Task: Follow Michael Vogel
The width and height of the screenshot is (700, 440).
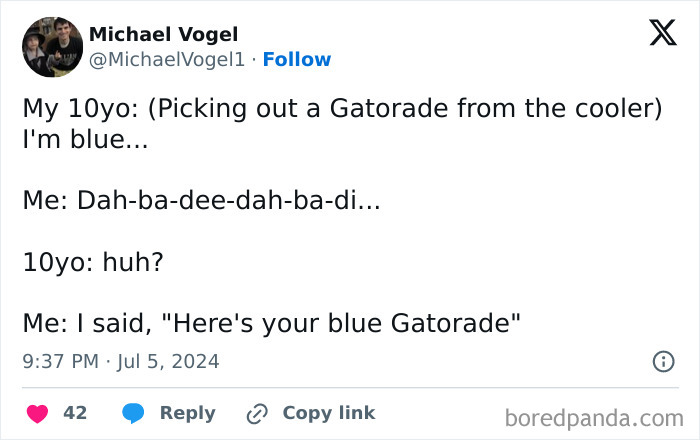Action: point(296,60)
